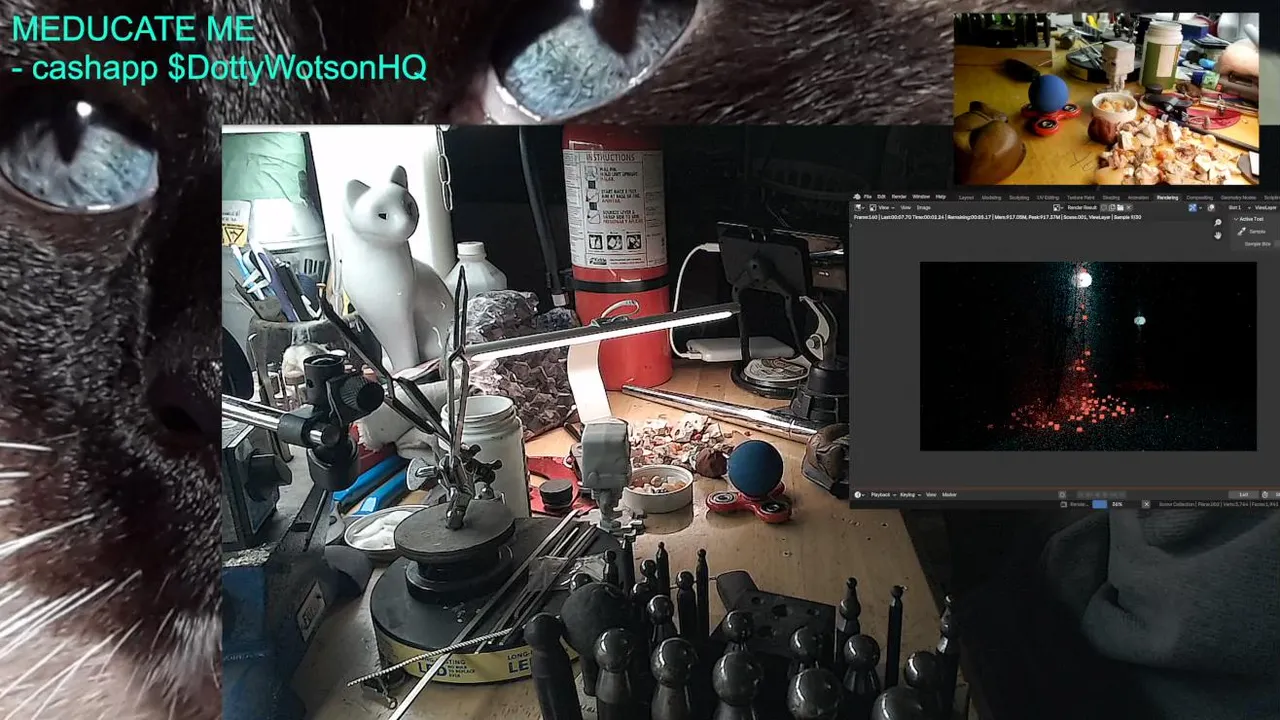Open the timeline editor type dropdown
The width and height of the screenshot is (1280, 720).
pos(859,494)
